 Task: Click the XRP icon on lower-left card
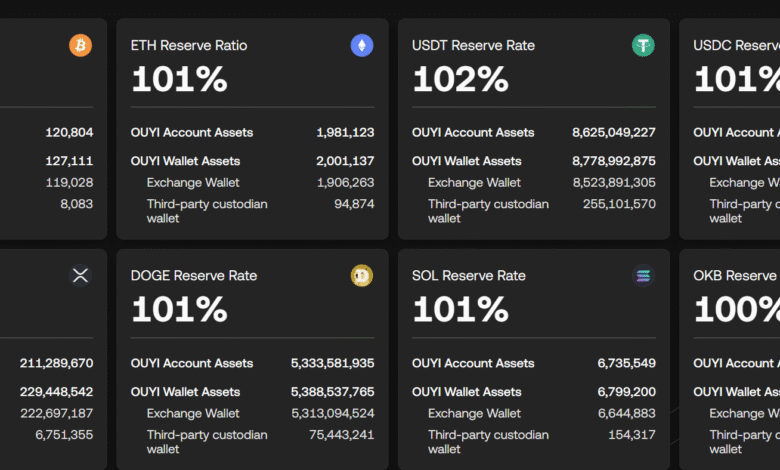80,276
